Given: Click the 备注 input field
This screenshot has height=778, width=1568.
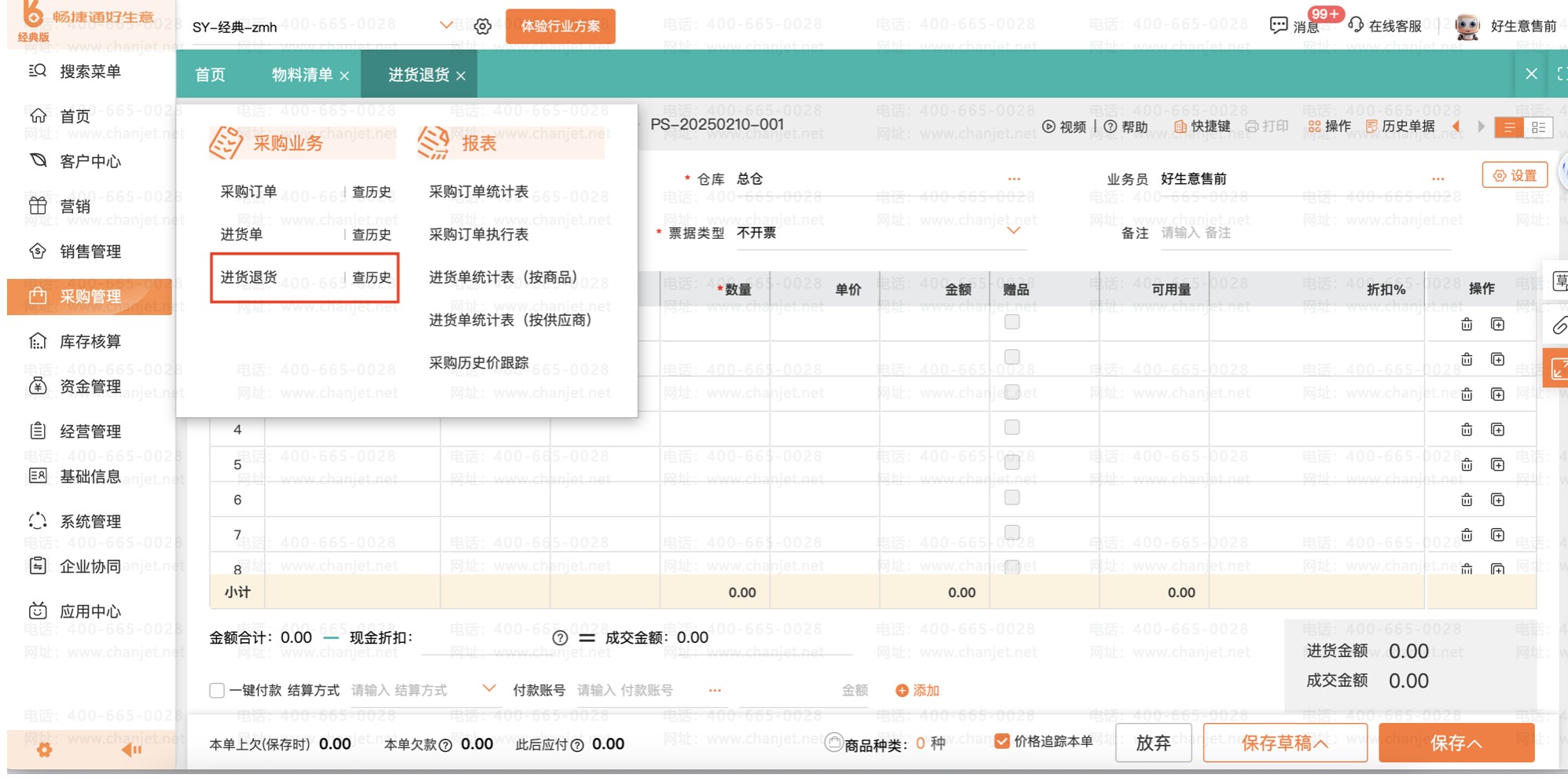Looking at the screenshot, I should click(x=1297, y=233).
